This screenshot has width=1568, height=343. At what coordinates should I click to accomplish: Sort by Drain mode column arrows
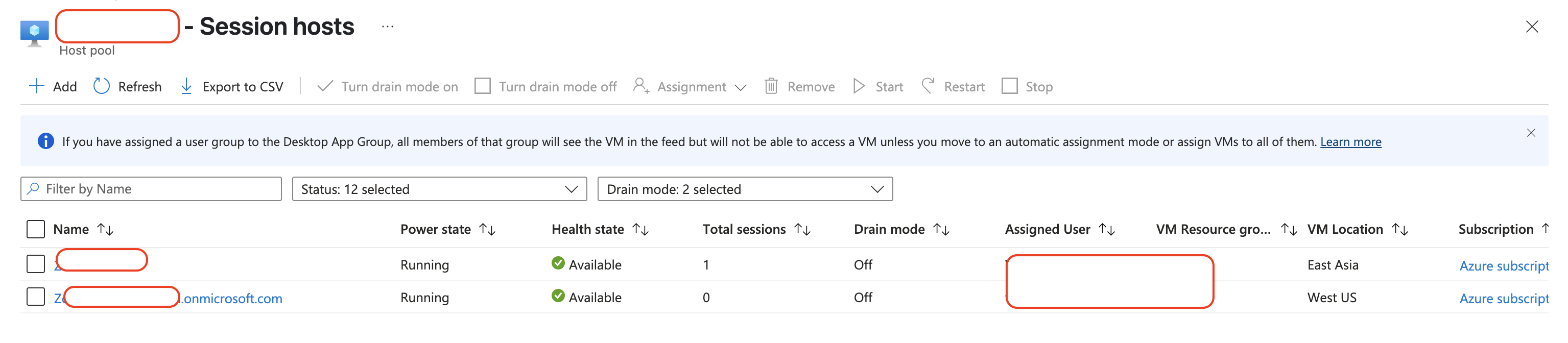[x=941, y=229]
